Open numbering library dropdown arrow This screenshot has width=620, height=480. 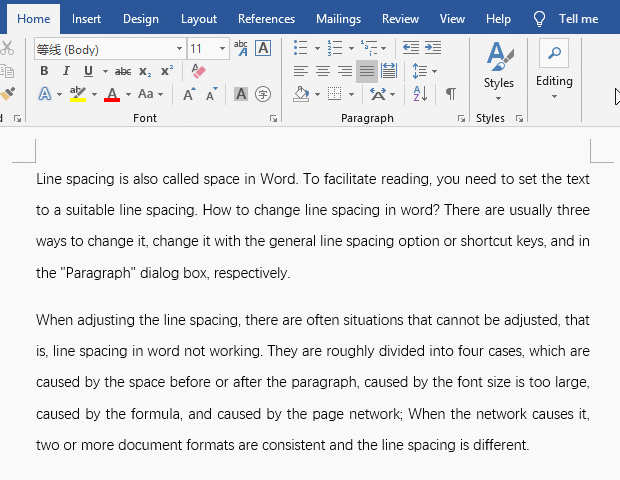(x=351, y=49)
